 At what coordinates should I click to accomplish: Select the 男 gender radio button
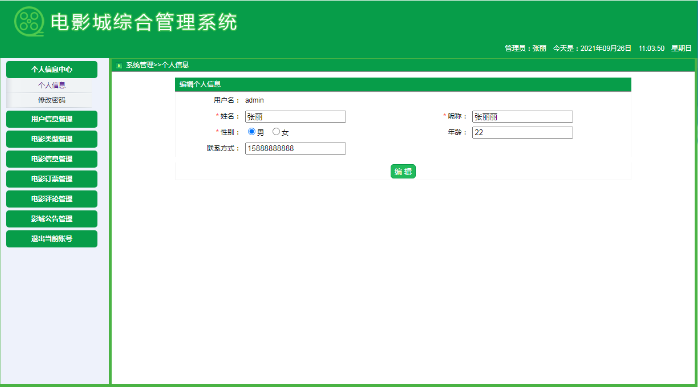coord(252,131)
